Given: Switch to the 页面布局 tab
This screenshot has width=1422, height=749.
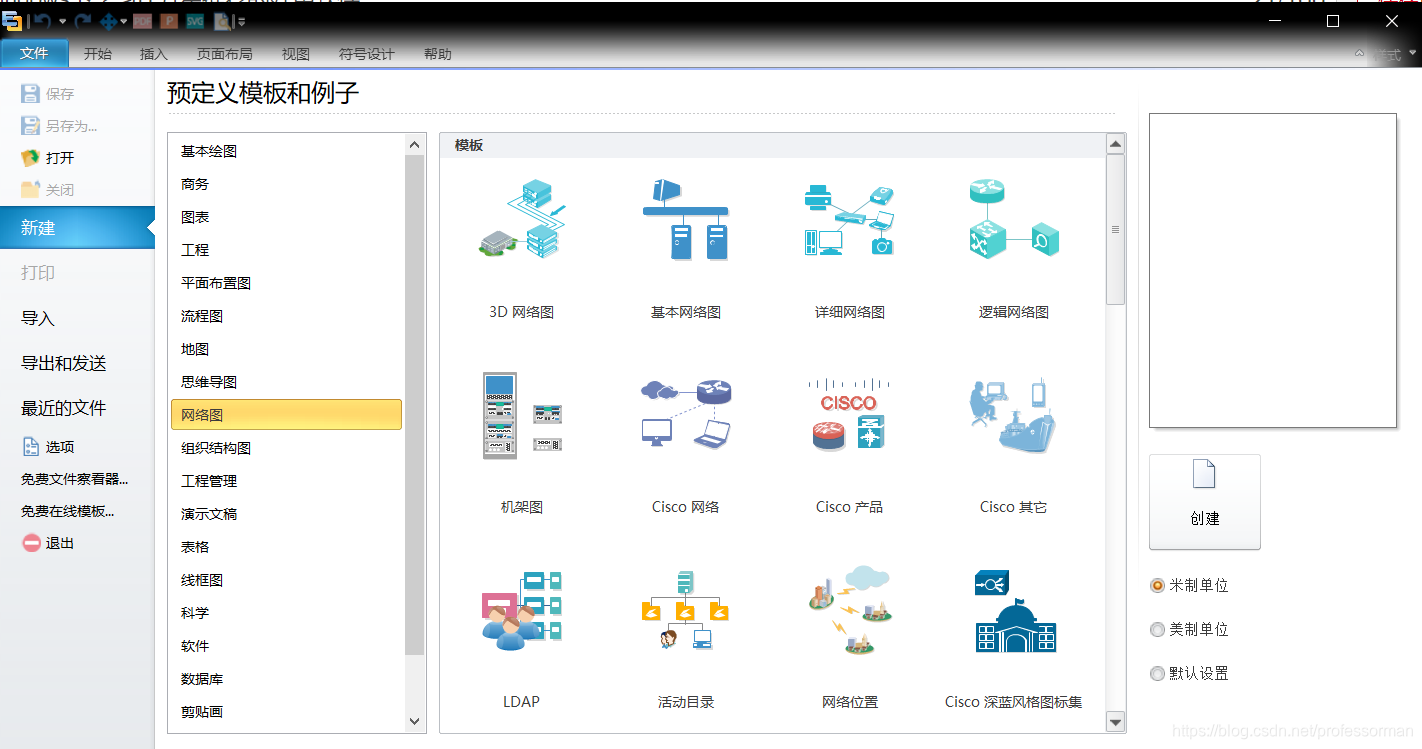Looking at the screenshot, I should point(225,54).
